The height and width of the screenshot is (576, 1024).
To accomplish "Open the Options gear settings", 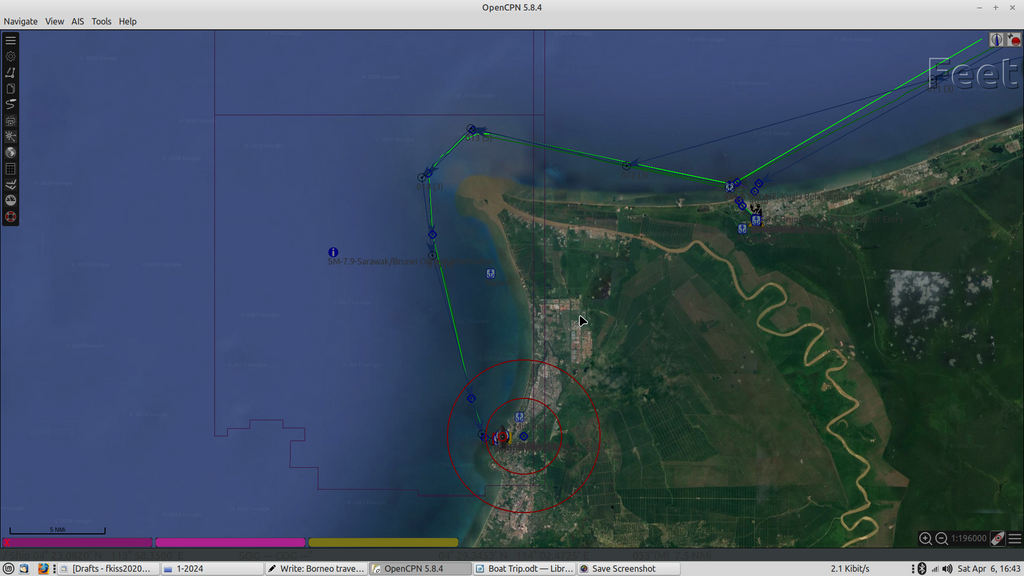I will tap(10, 56).
